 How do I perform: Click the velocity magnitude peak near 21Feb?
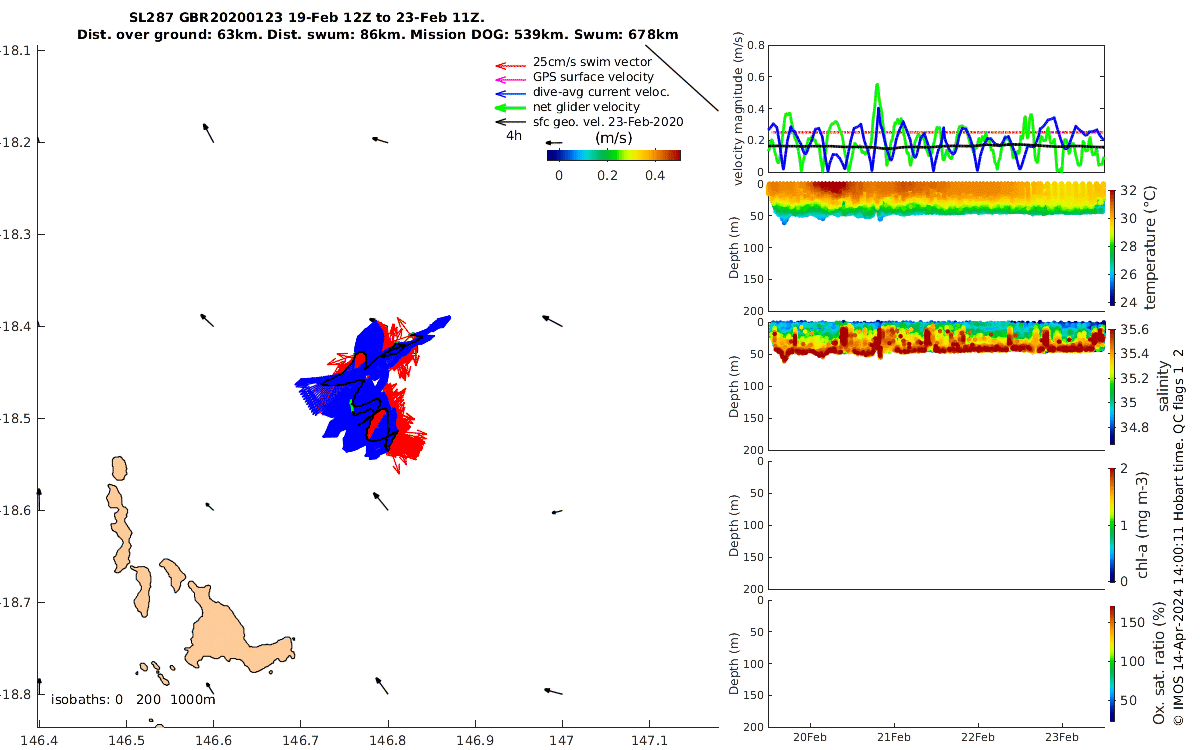(877, 86)
